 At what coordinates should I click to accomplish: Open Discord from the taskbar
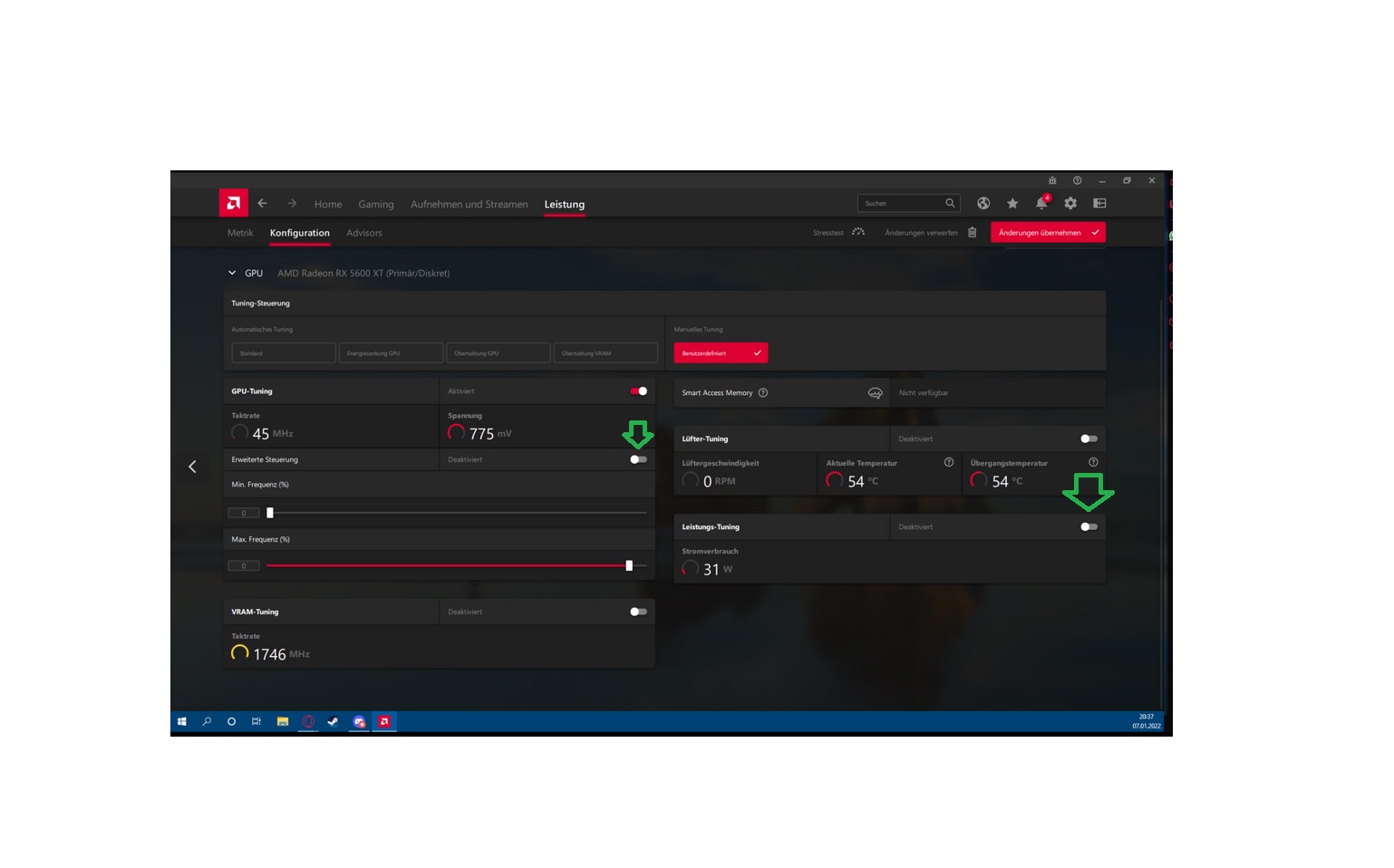[359, 721]
